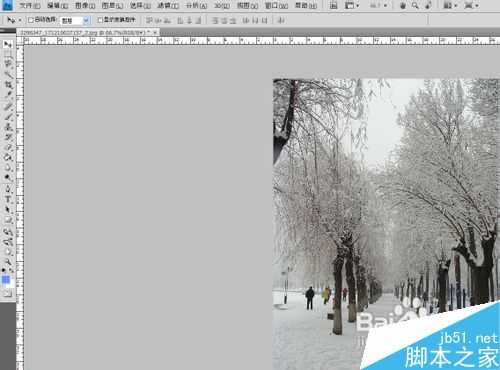Enable the 显示变换控件 (Show Transform Controls) checkbox
The height and width of the screenshot is (370, 500).
[100, 20]
